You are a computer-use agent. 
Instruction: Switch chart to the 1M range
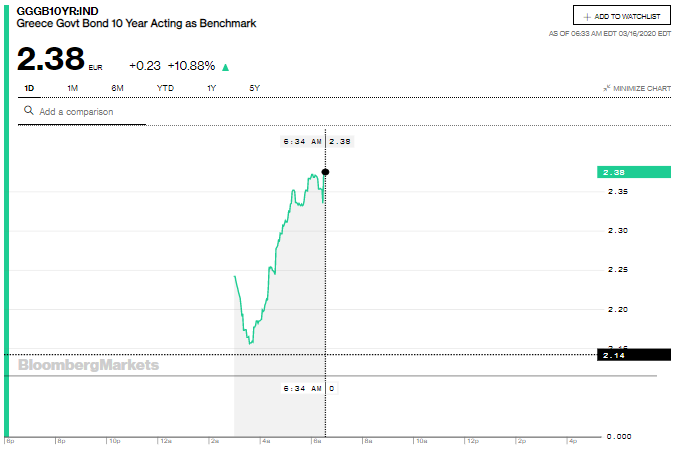click(73, 88)
